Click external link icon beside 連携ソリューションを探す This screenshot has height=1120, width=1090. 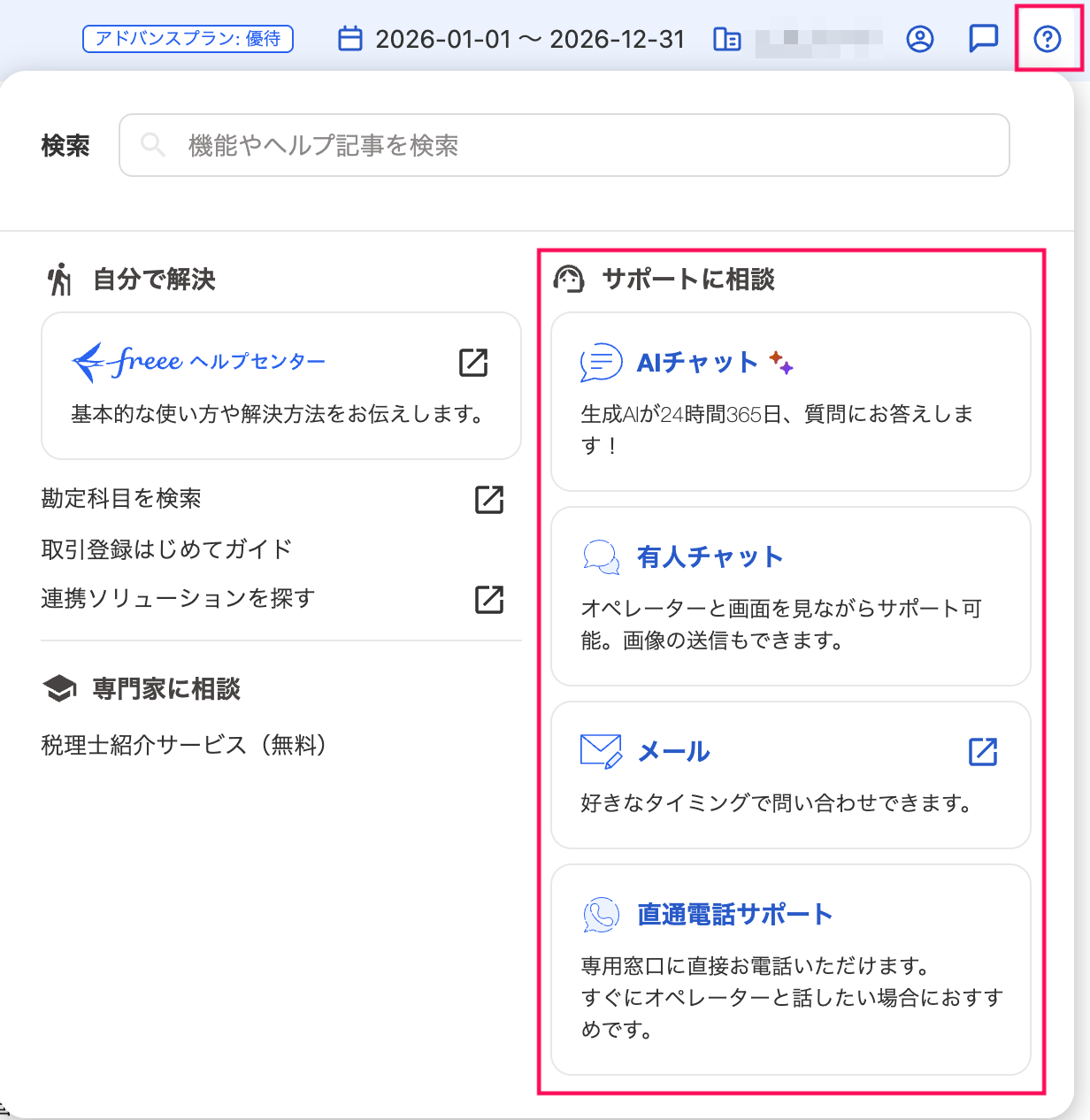tap(489, 600)
